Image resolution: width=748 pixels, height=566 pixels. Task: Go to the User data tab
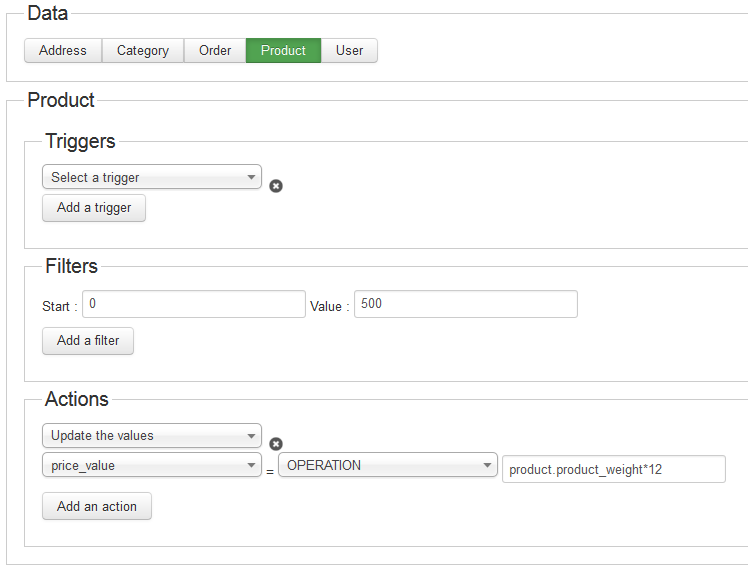[349, 50]
